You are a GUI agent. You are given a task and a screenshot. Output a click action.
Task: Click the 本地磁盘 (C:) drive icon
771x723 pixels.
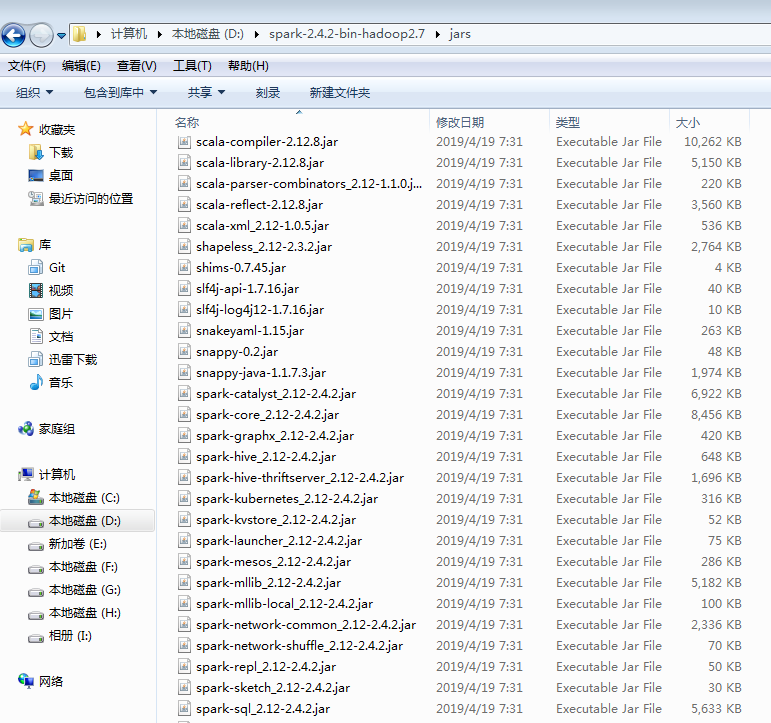35,497
